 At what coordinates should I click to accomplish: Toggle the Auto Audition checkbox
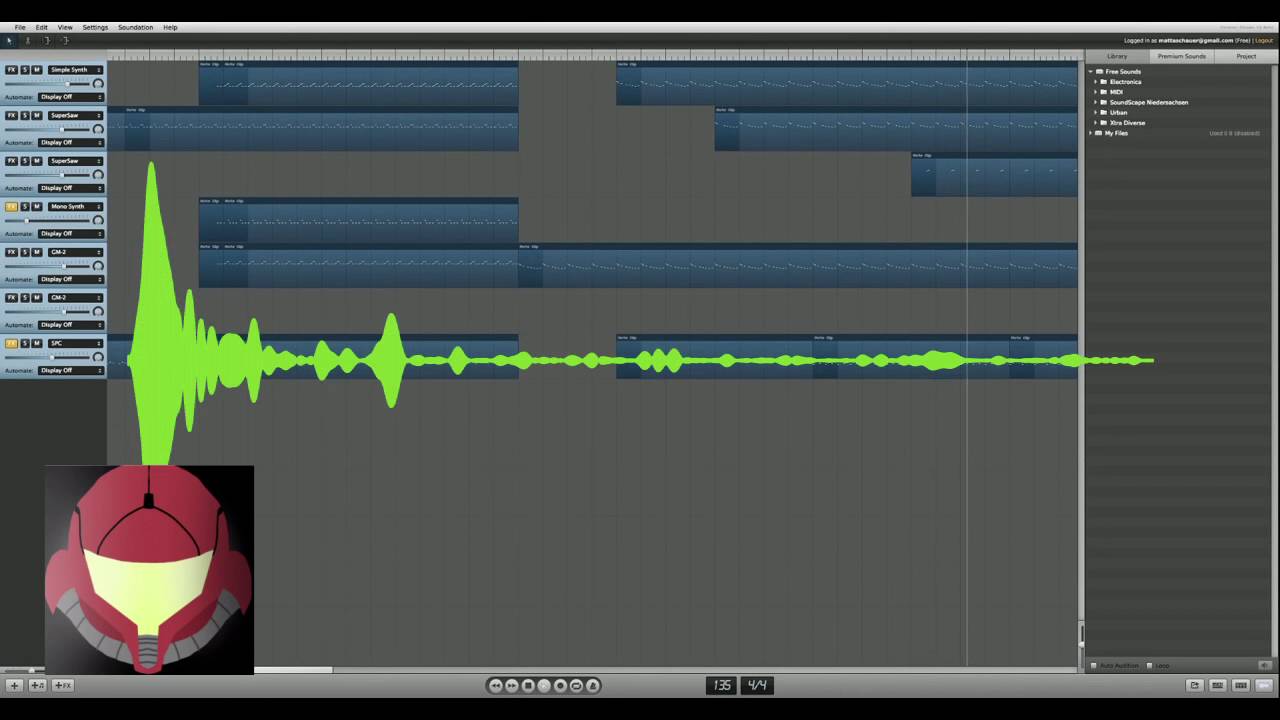point(1093,665)
